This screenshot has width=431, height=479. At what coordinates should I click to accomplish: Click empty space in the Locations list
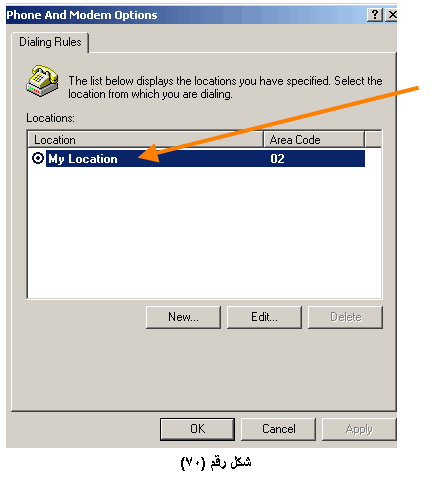[204, 233]
